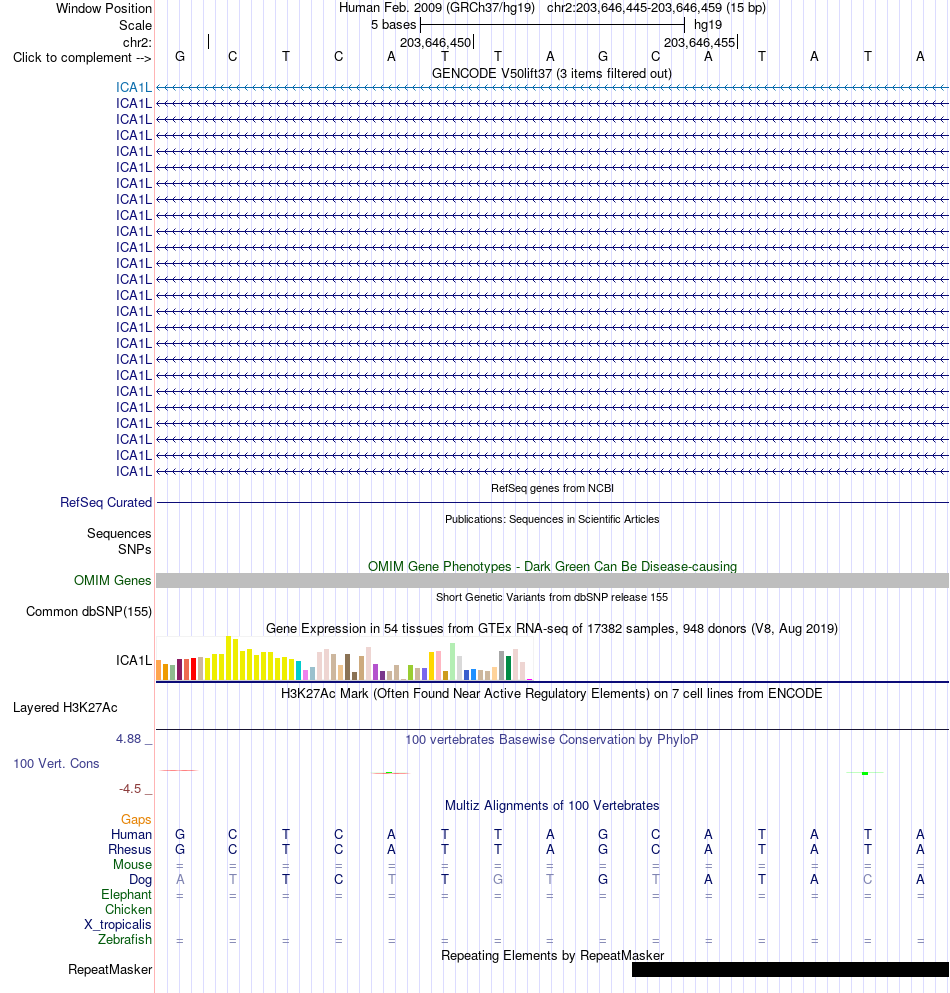Screen dimensions: 950x993
Task: Click the gray OMIM Genes item bar
Action: click(552, 580)
